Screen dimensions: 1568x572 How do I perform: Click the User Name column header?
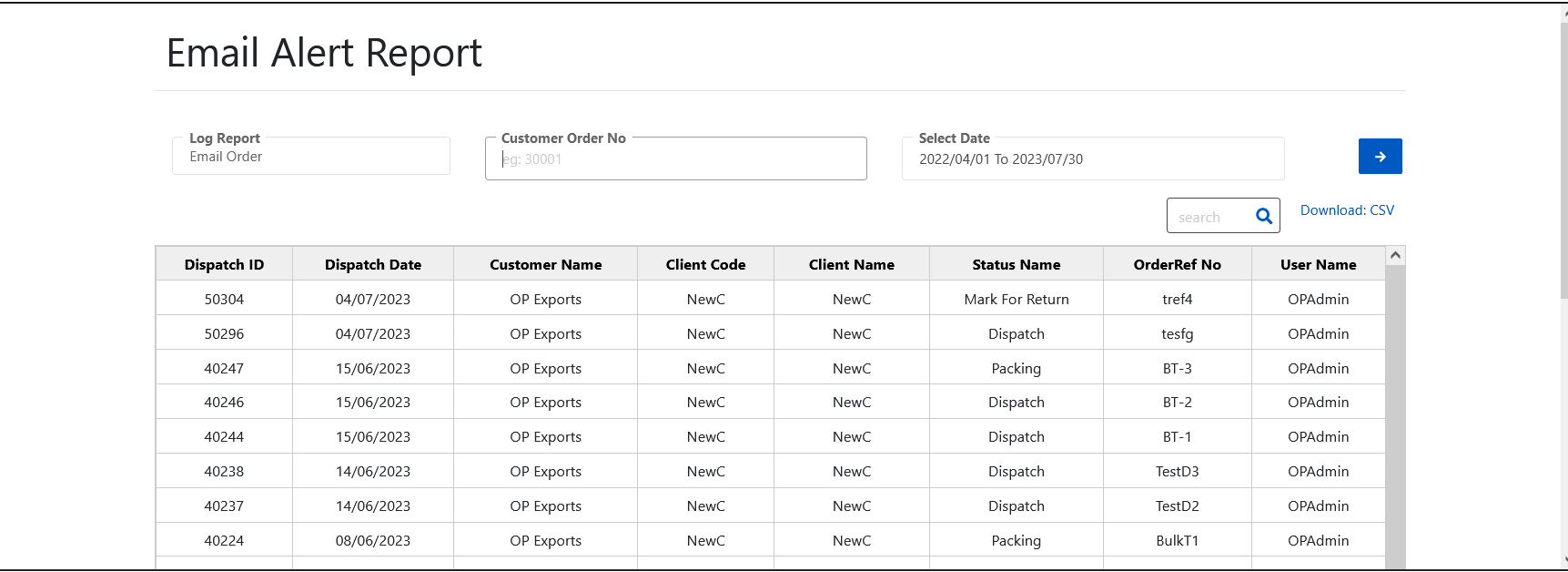[x=1319, y=264]
